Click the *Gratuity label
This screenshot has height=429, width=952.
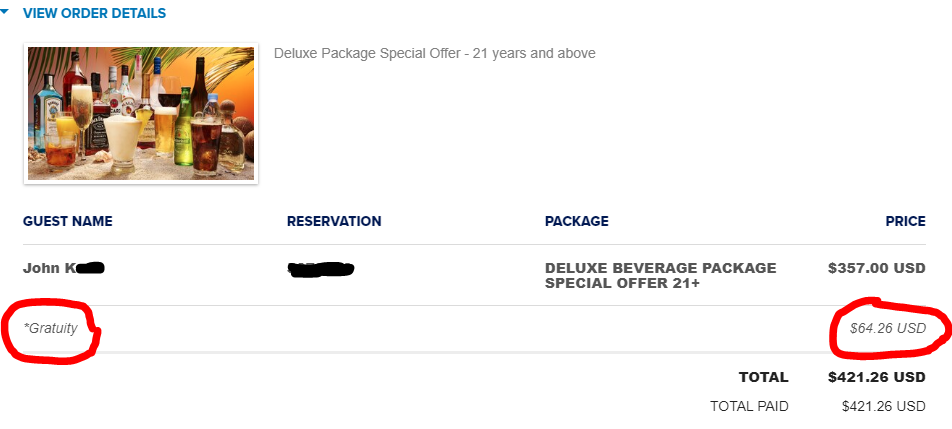[x=50, y=328]
